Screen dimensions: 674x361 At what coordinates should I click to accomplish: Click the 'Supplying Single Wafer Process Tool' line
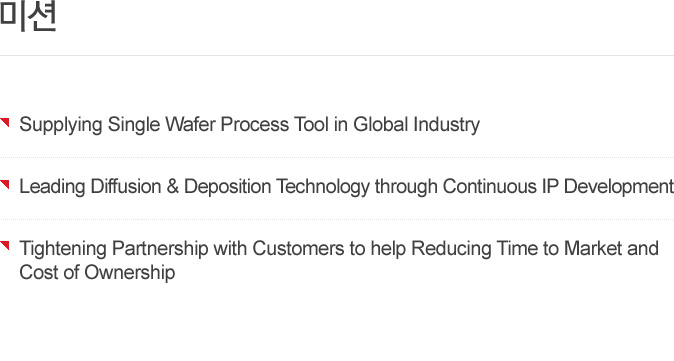tap(249, 125)
